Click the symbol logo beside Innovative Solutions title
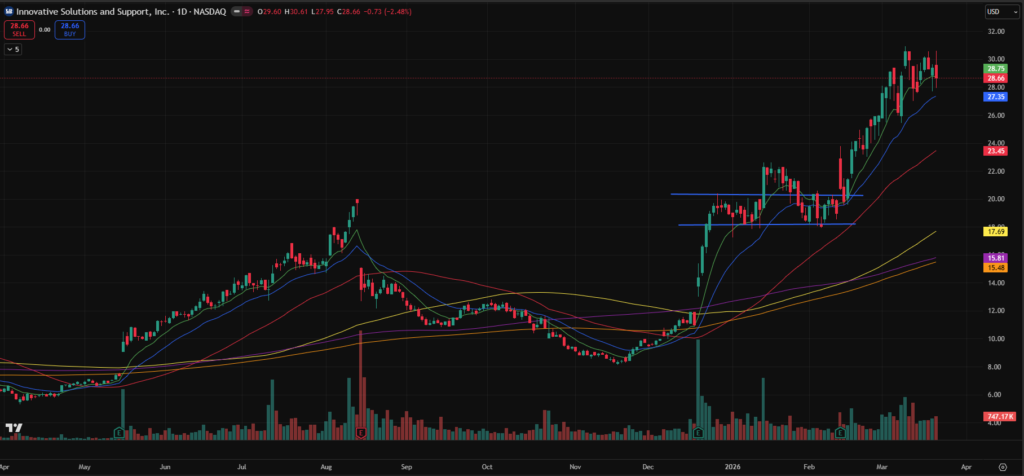1024x476 pixels. pos(8,11)
